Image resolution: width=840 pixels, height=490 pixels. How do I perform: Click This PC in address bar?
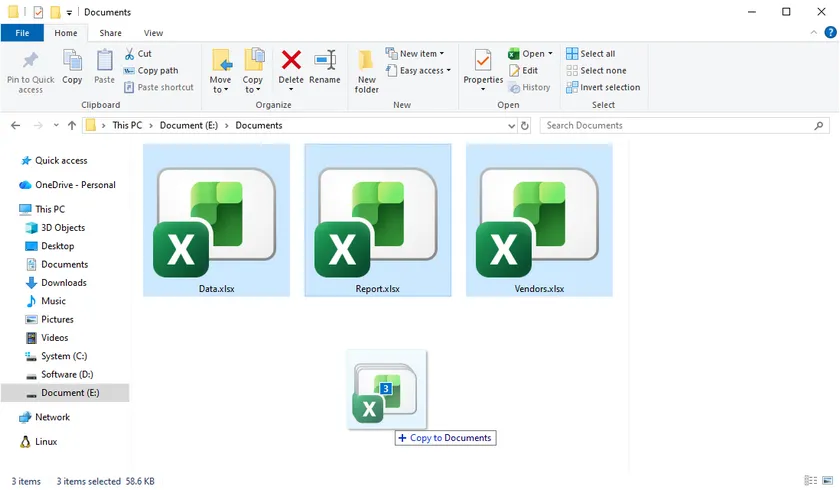point(127,125)
